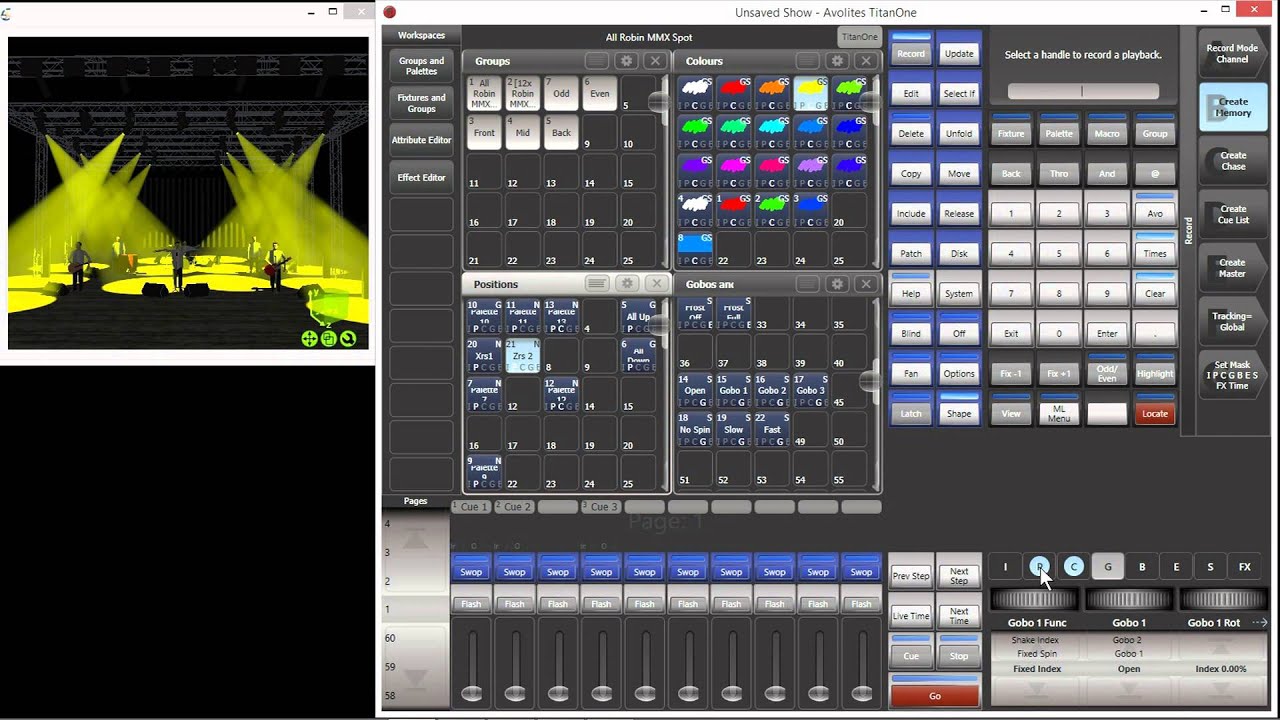Image resolution: width=1280 pixels, height=720 pixels.
Task: Toggle the Latch button
Action: 911,411
